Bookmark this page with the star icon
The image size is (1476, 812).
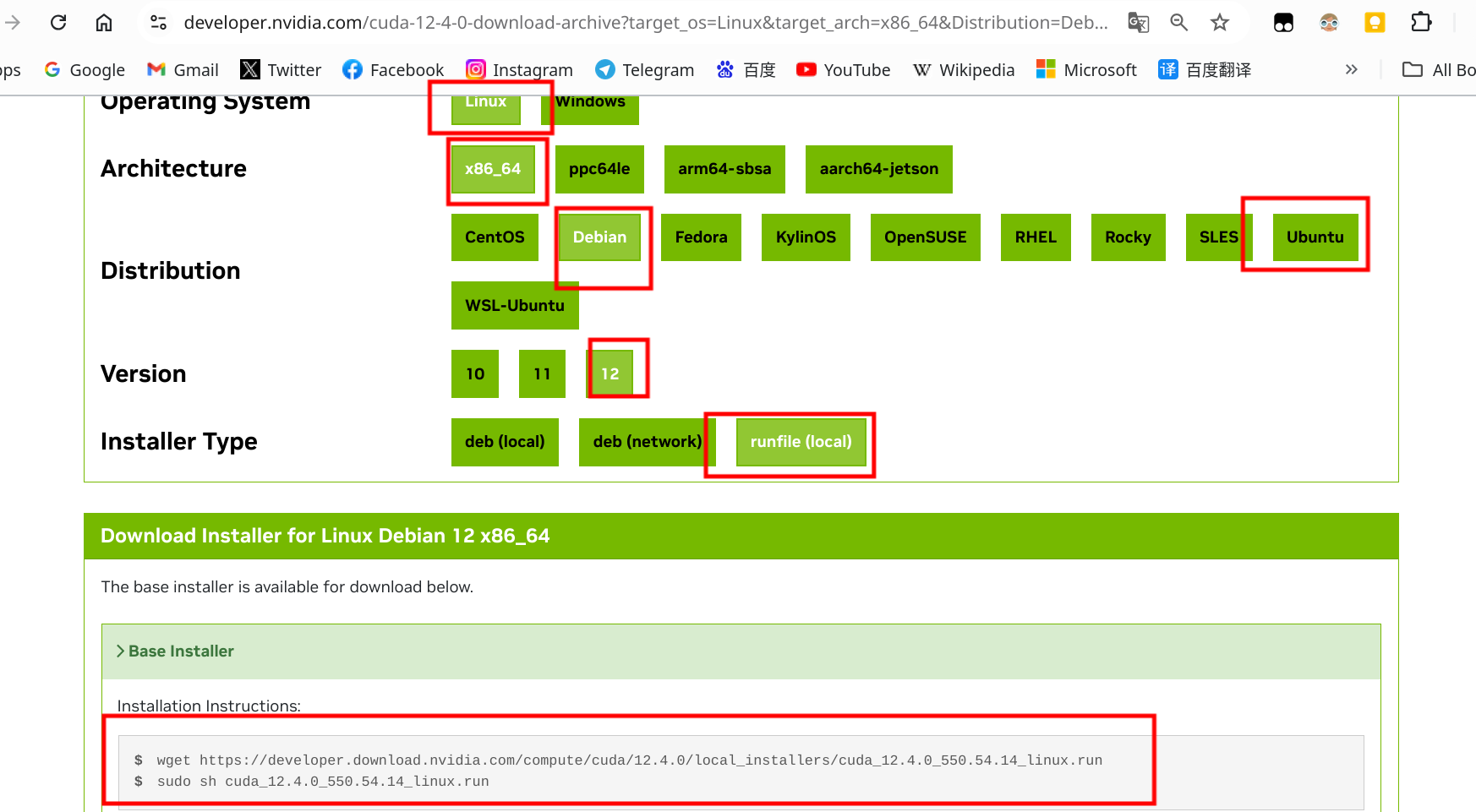[1220, 23]
